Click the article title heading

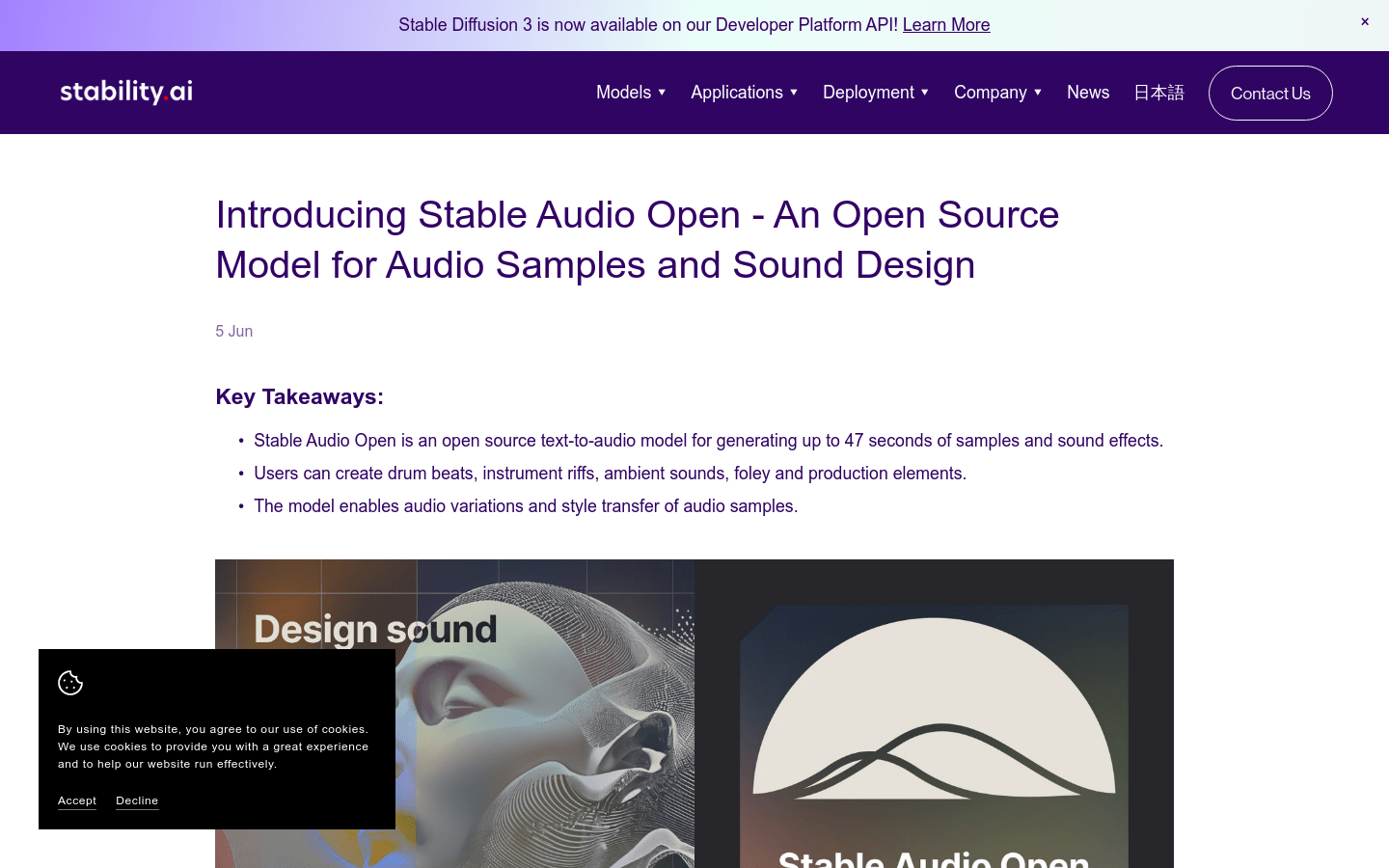(x=638, y=239)
